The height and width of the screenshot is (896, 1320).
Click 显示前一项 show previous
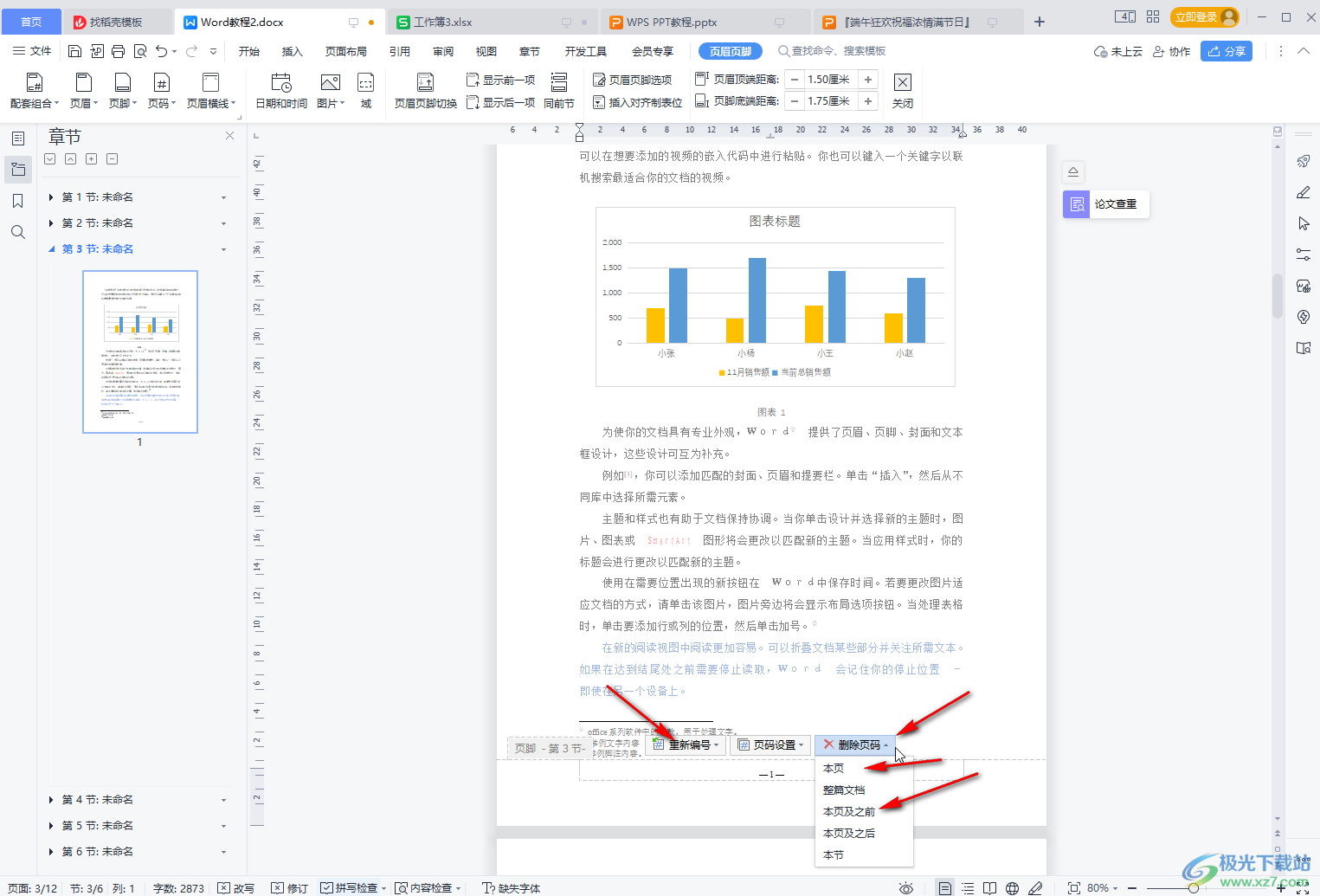click(x=500, y=80)
